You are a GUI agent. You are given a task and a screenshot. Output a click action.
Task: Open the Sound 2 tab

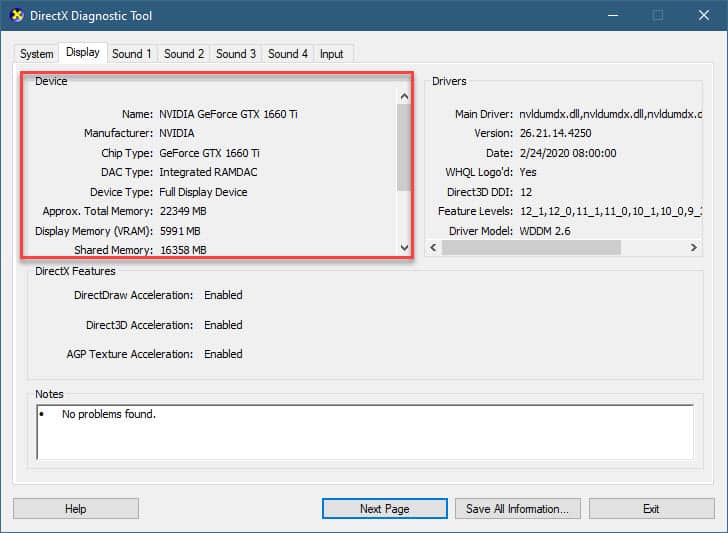tap(184, 54)
